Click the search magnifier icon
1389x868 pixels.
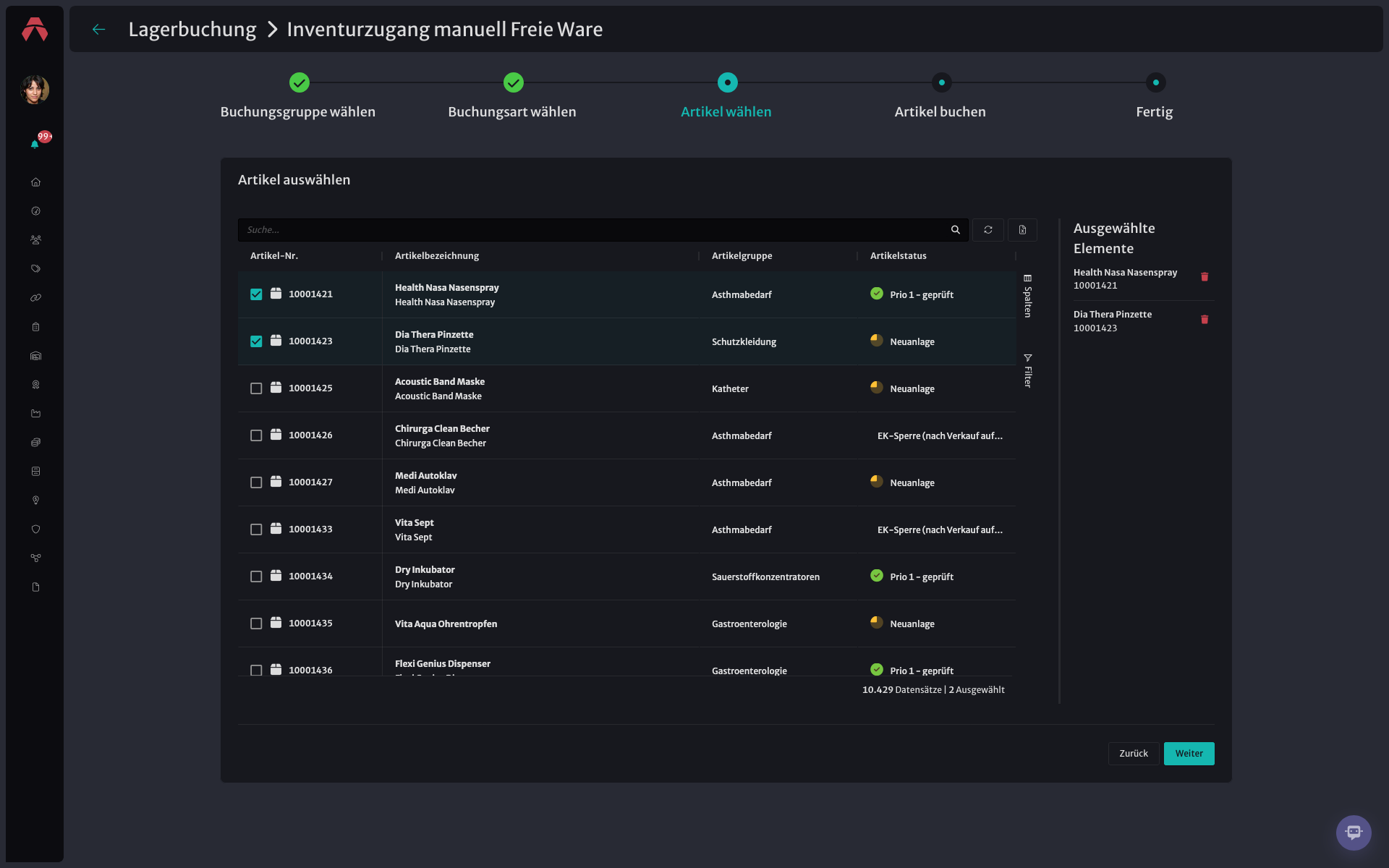(955, 230)
